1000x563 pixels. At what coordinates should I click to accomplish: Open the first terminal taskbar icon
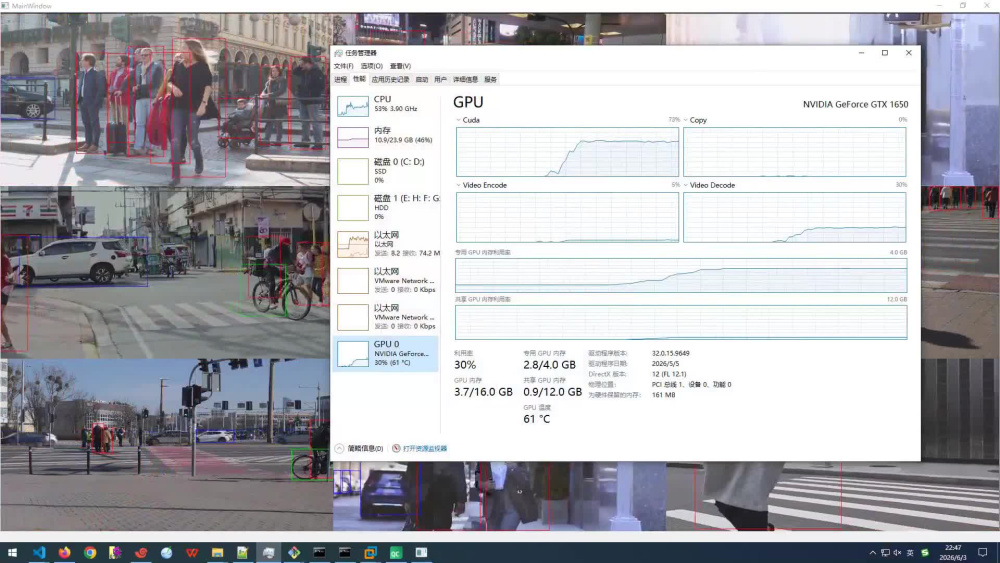coord(320,552)
